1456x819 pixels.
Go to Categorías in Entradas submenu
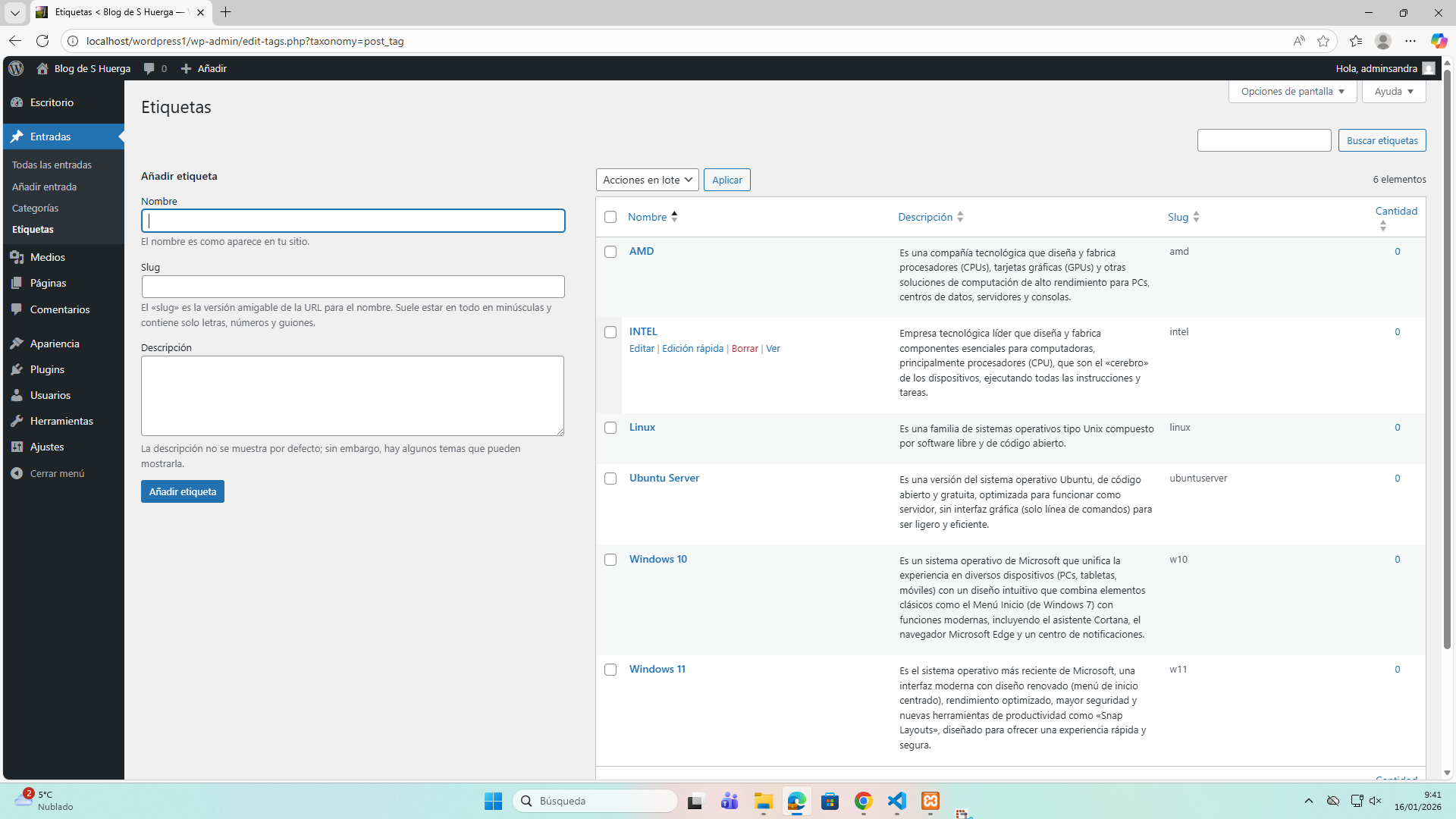[35, 208]
